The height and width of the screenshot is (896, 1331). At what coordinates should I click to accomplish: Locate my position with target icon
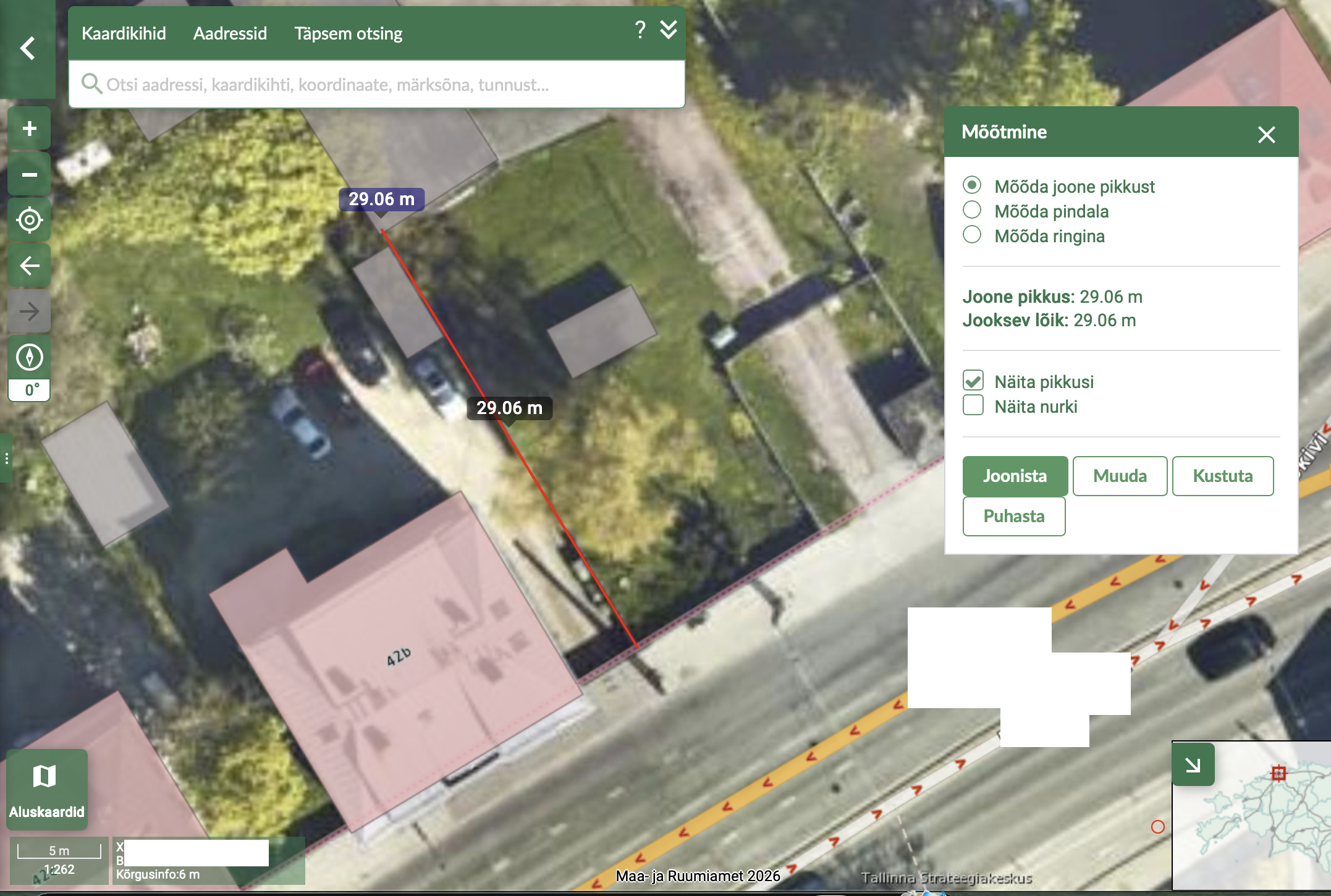pyautogui.click(x=29, y=220)
